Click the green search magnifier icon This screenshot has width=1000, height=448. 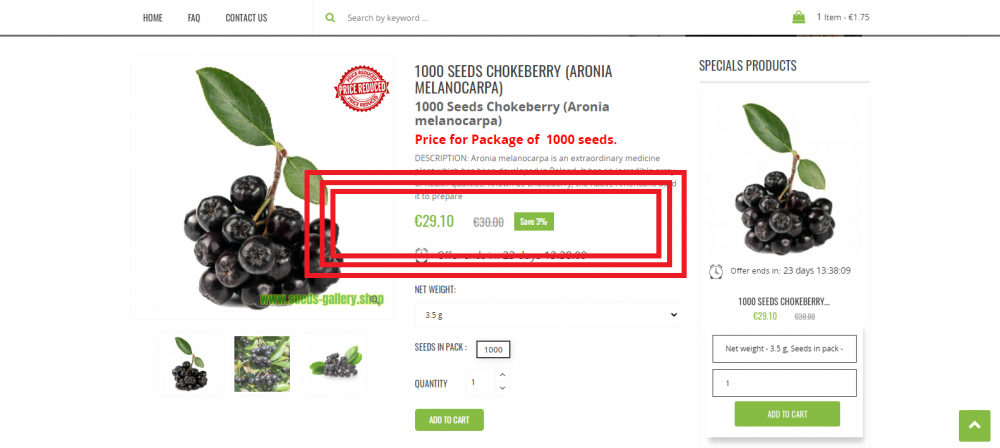pyautogui.click(x=330, y=18)
